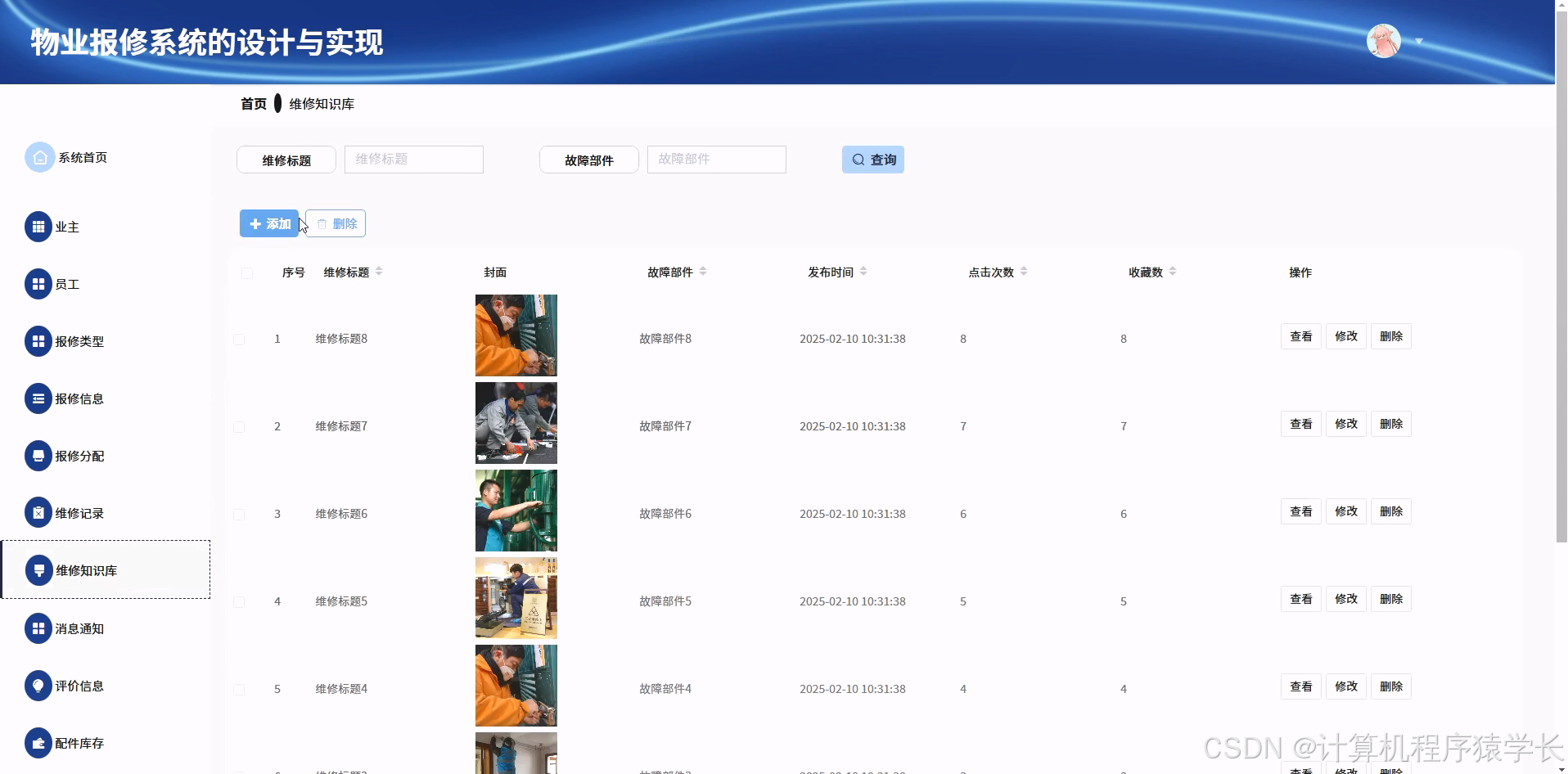
Task: Check the row checkbox for 维修标题8
Action: (x=239, y=339)
